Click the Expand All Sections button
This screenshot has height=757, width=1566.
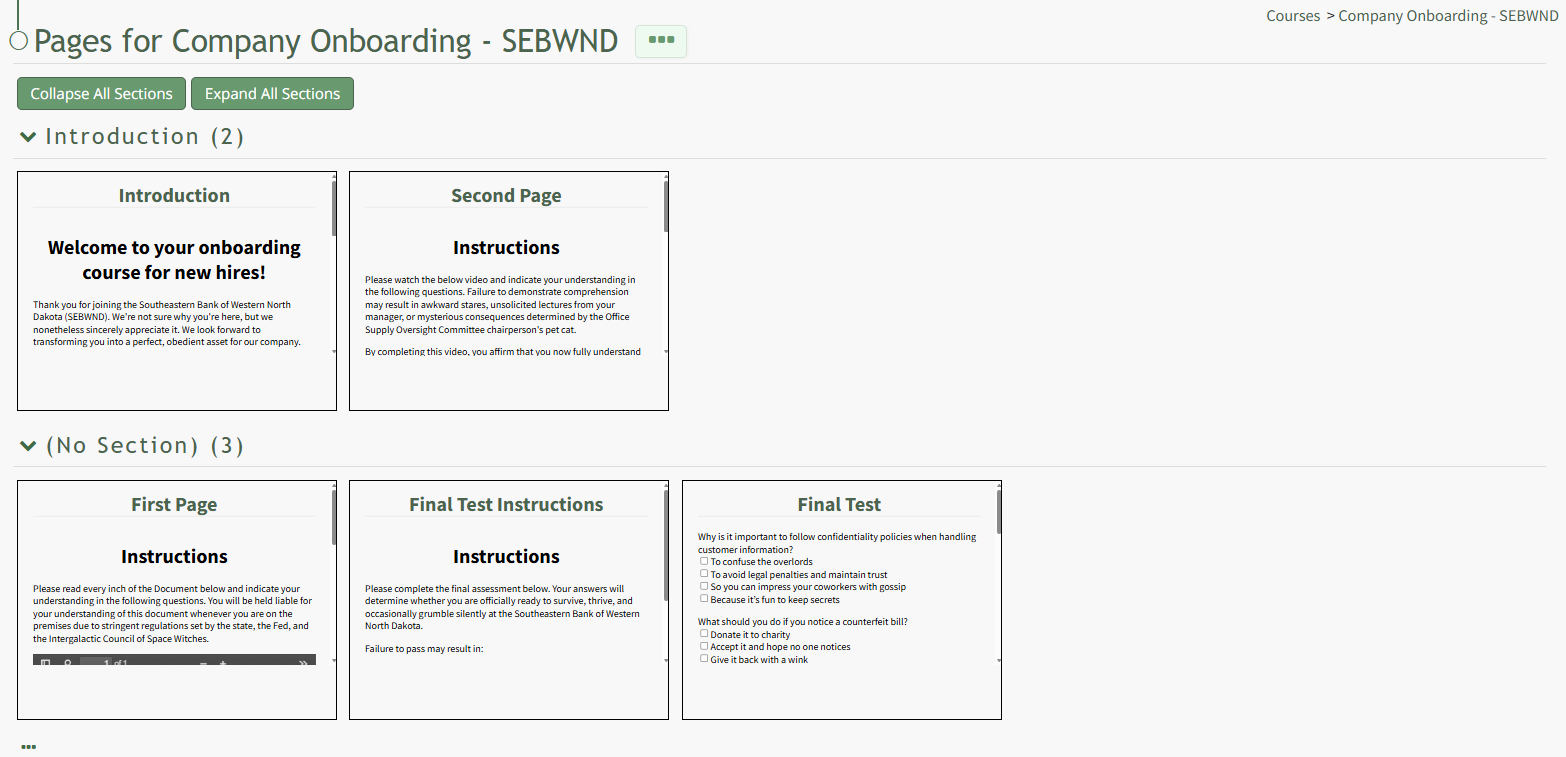272,93
